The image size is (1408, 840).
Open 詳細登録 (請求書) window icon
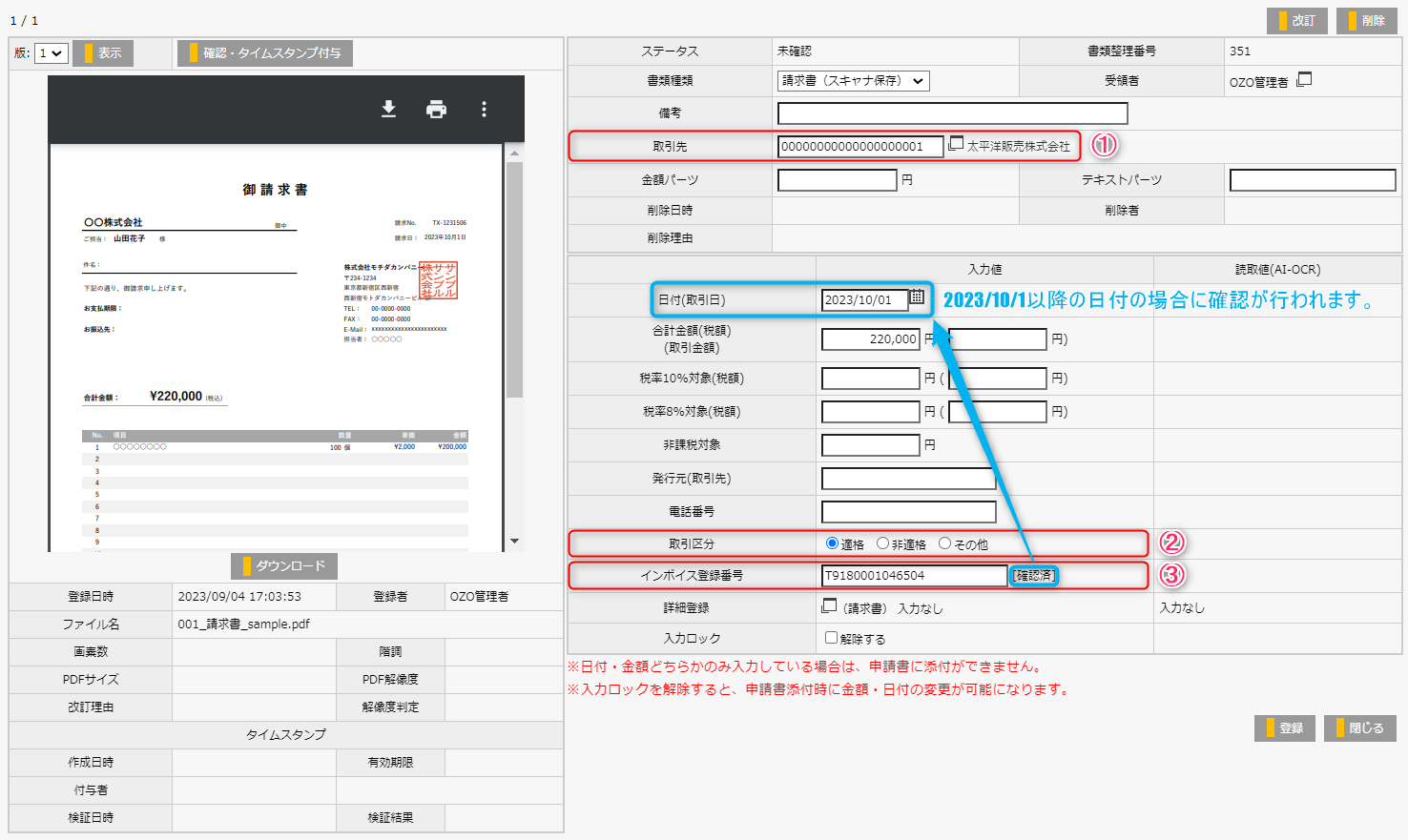pyautogui.click(x=829, y=606)
